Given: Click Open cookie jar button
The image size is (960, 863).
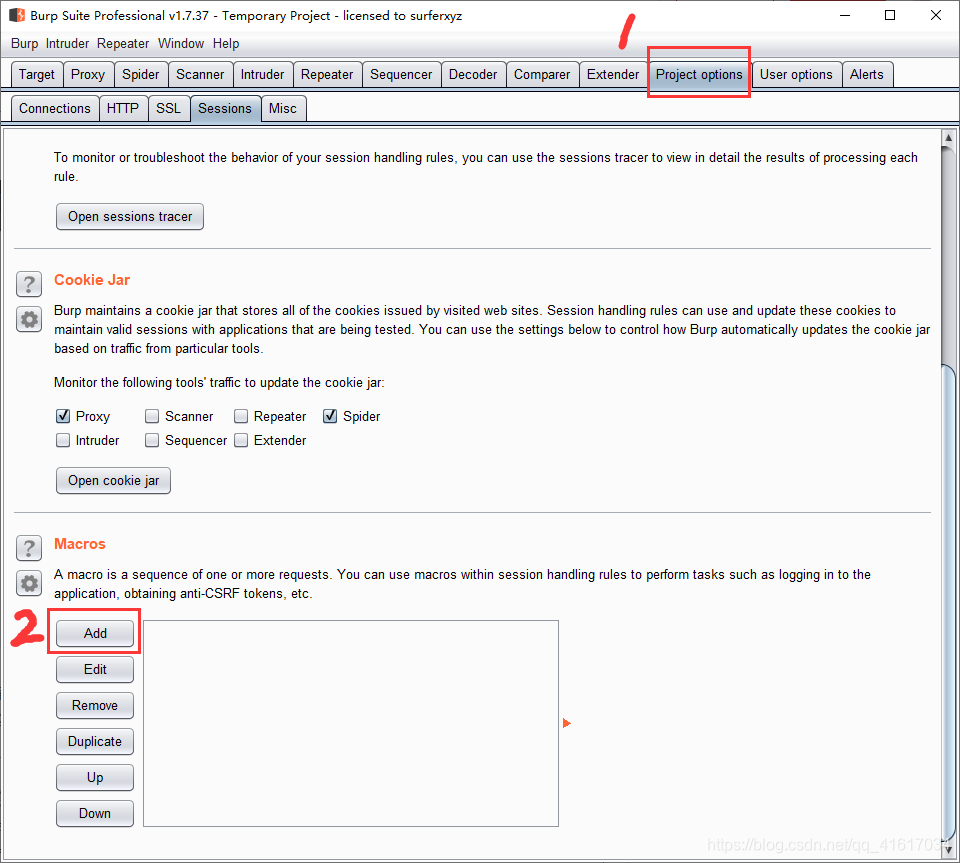Looking at the screenshot, I should tap(113, 480).
